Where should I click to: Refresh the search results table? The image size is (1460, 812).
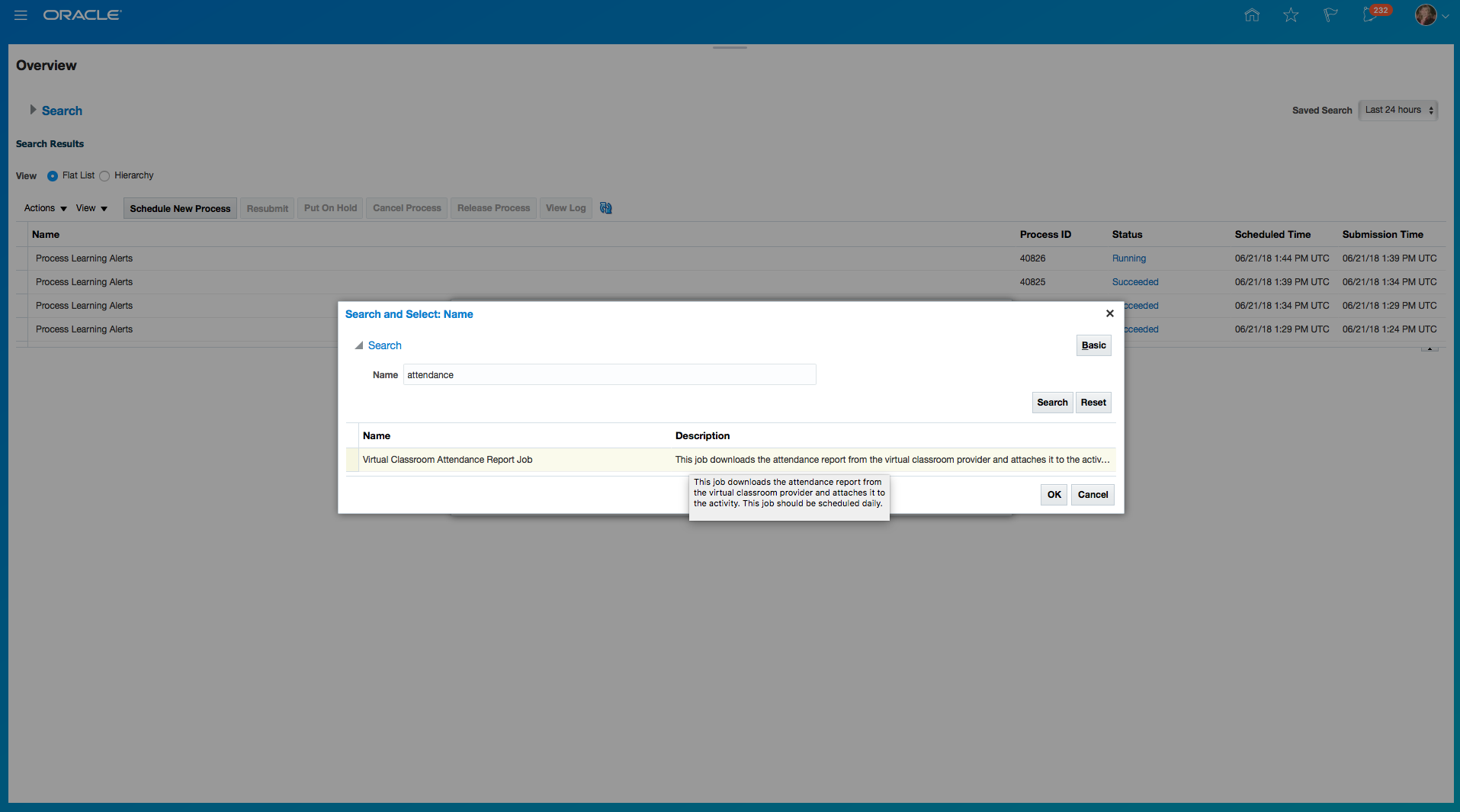pos(606,208)
